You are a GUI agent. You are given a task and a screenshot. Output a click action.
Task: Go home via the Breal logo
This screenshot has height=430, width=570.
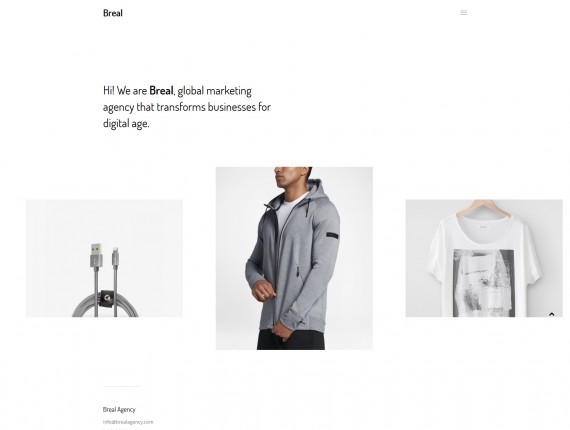tap(113, 13)
